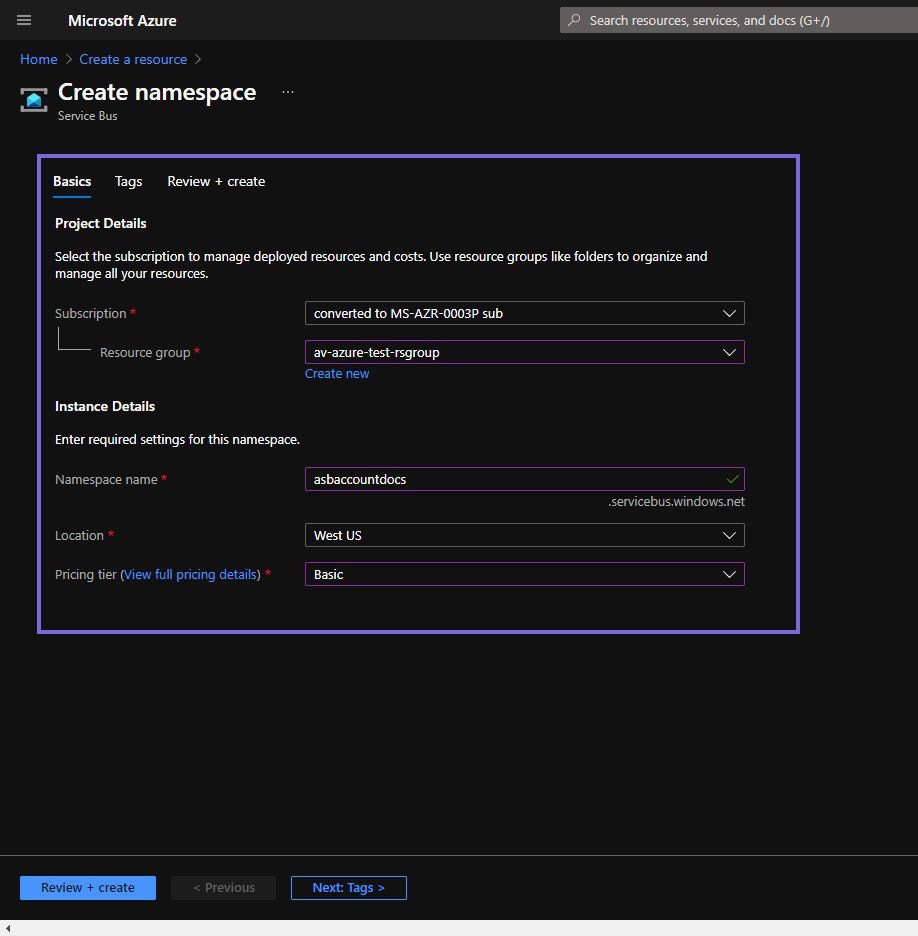Click the Service Bus namespace icon
The width and height of the screenshot is (918, 936).
point(34,100)
